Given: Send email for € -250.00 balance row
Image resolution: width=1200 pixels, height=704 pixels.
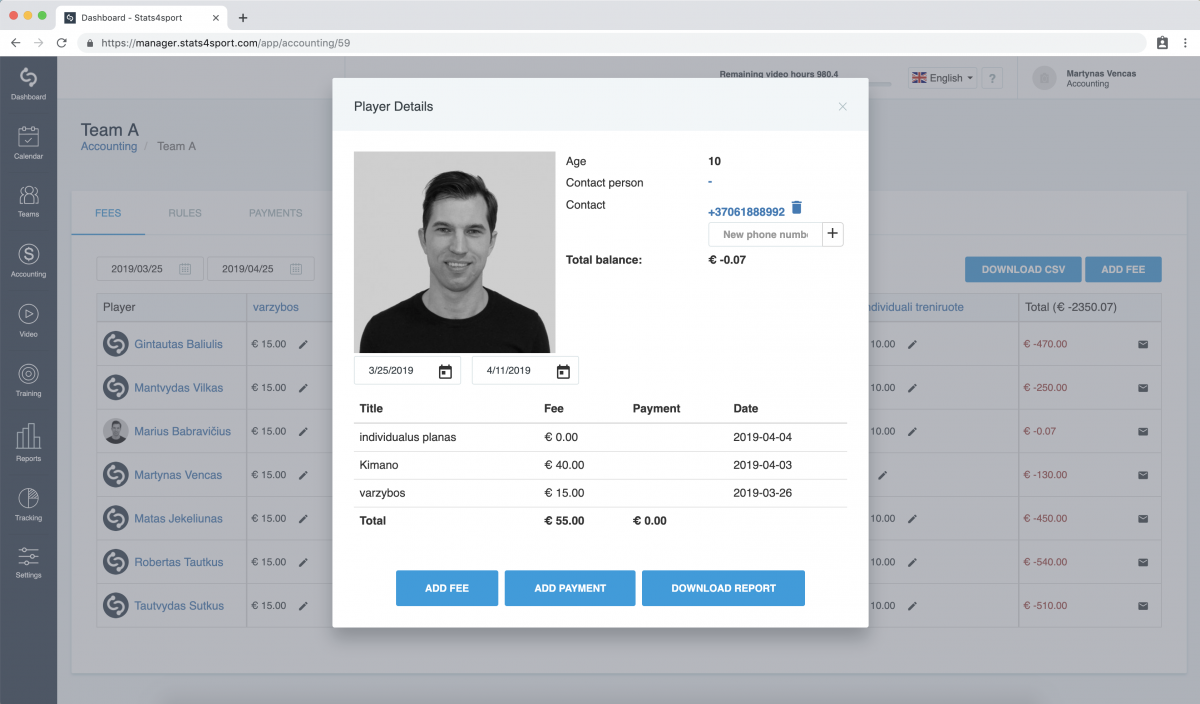Looking at the screenshot, I should [x=1143, y=388].
